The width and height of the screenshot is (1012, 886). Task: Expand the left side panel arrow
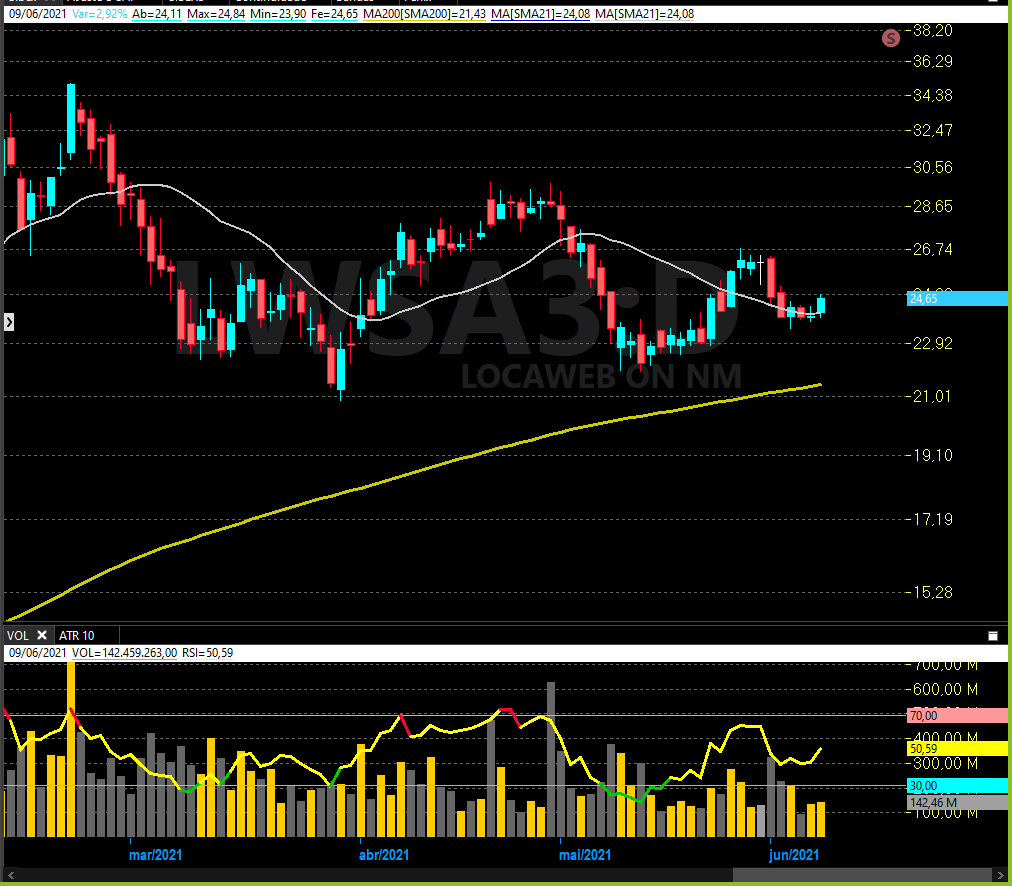tap(9, 321)
